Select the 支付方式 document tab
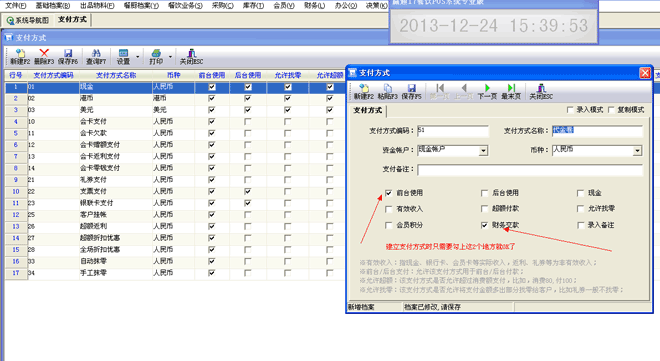660x361 pixels. pyautogui.click(x=72, y=20)
